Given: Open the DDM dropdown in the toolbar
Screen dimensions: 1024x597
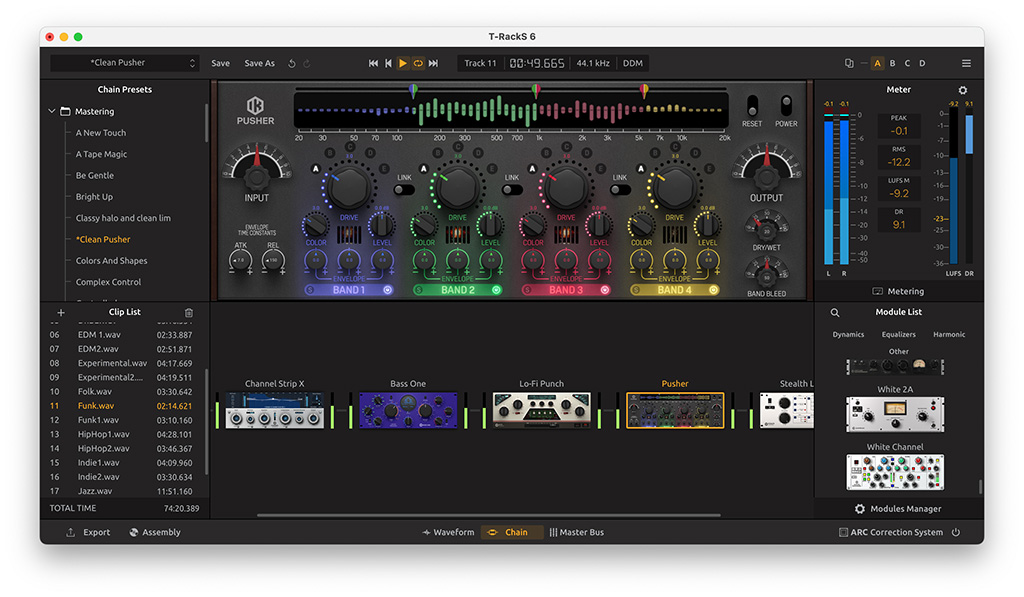Looking at the screenshot, I should click(633, 63).
